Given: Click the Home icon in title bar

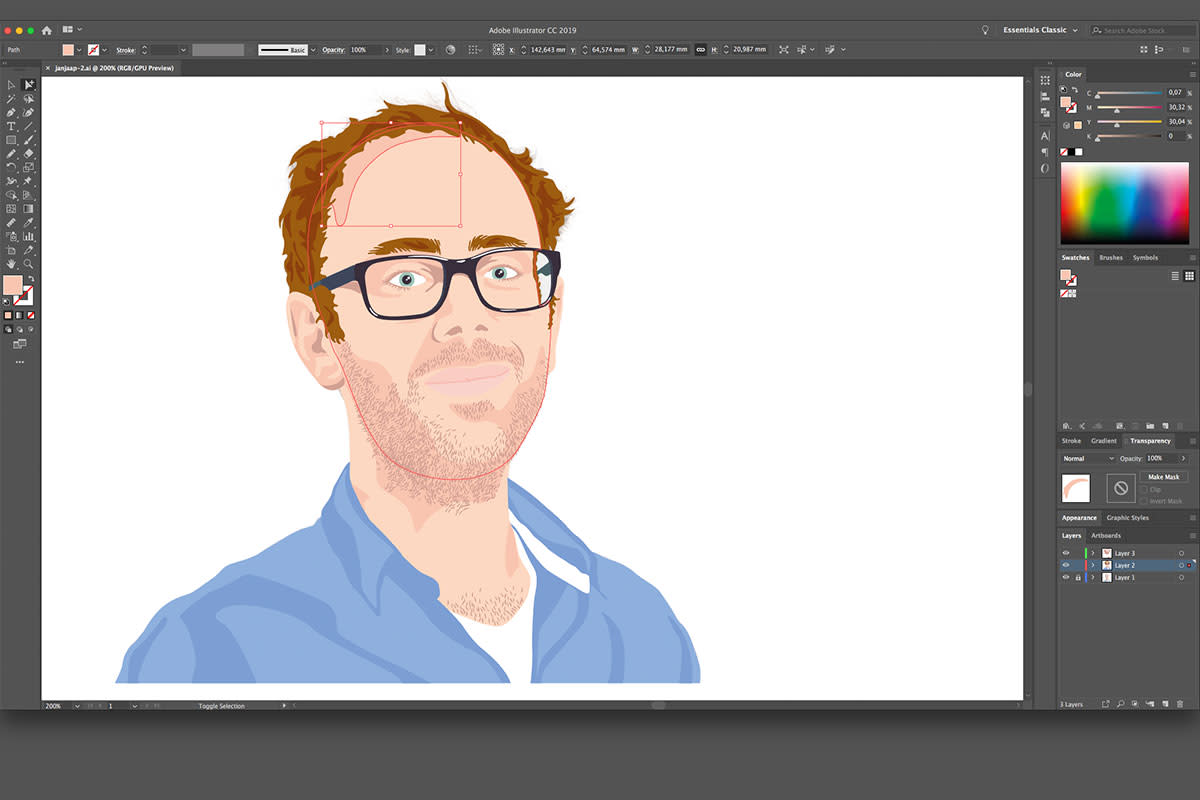Looking at the screenshot, I should [46, 30].
